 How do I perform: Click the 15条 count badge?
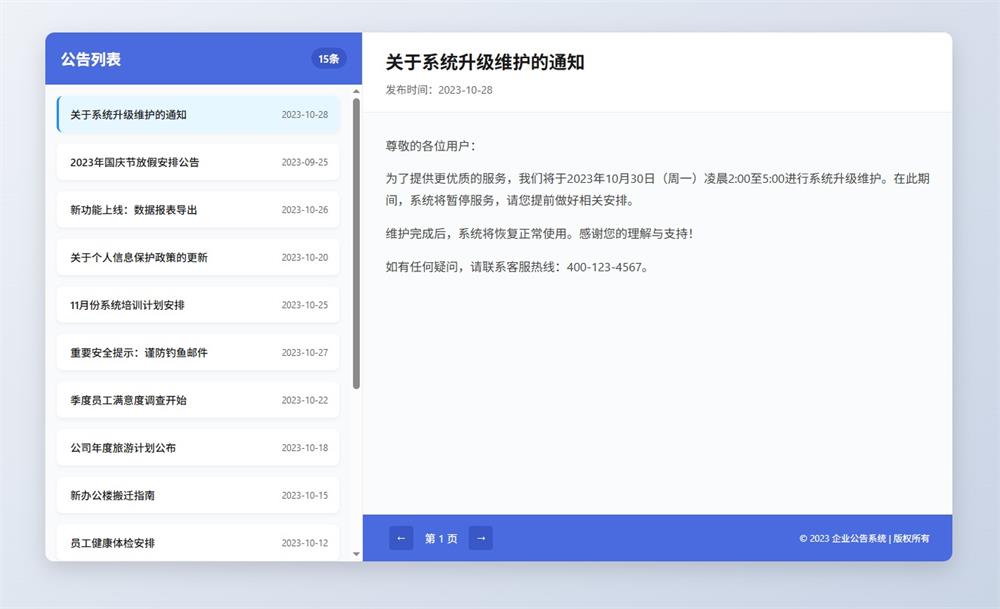tap(328, 59)
